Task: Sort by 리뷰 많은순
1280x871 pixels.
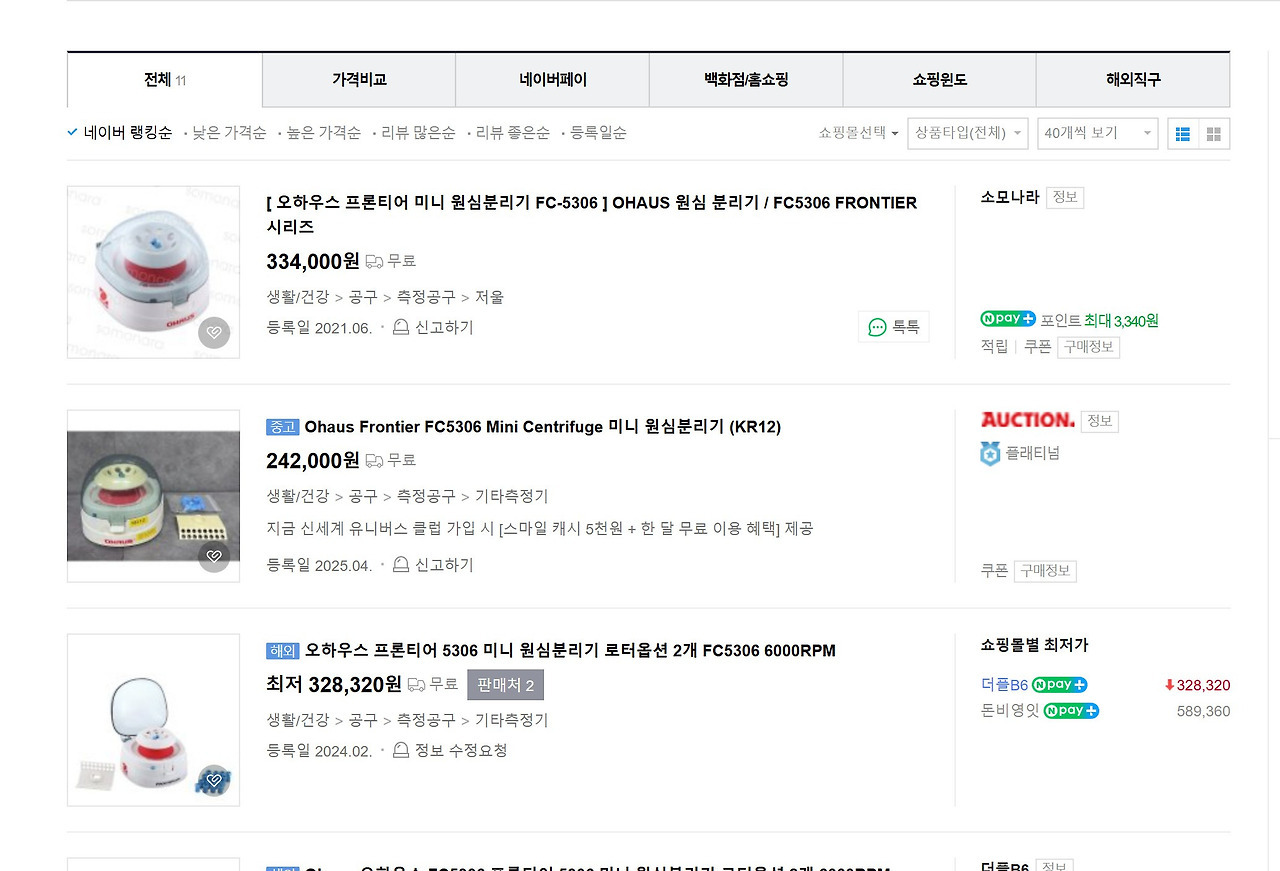Action: pos(418,133)
